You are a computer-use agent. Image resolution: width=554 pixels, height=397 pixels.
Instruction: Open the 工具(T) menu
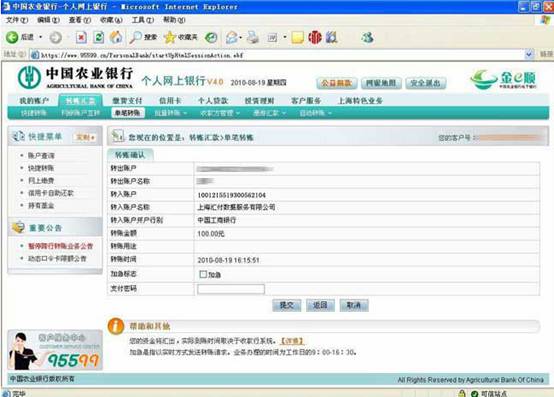(142, 20)
